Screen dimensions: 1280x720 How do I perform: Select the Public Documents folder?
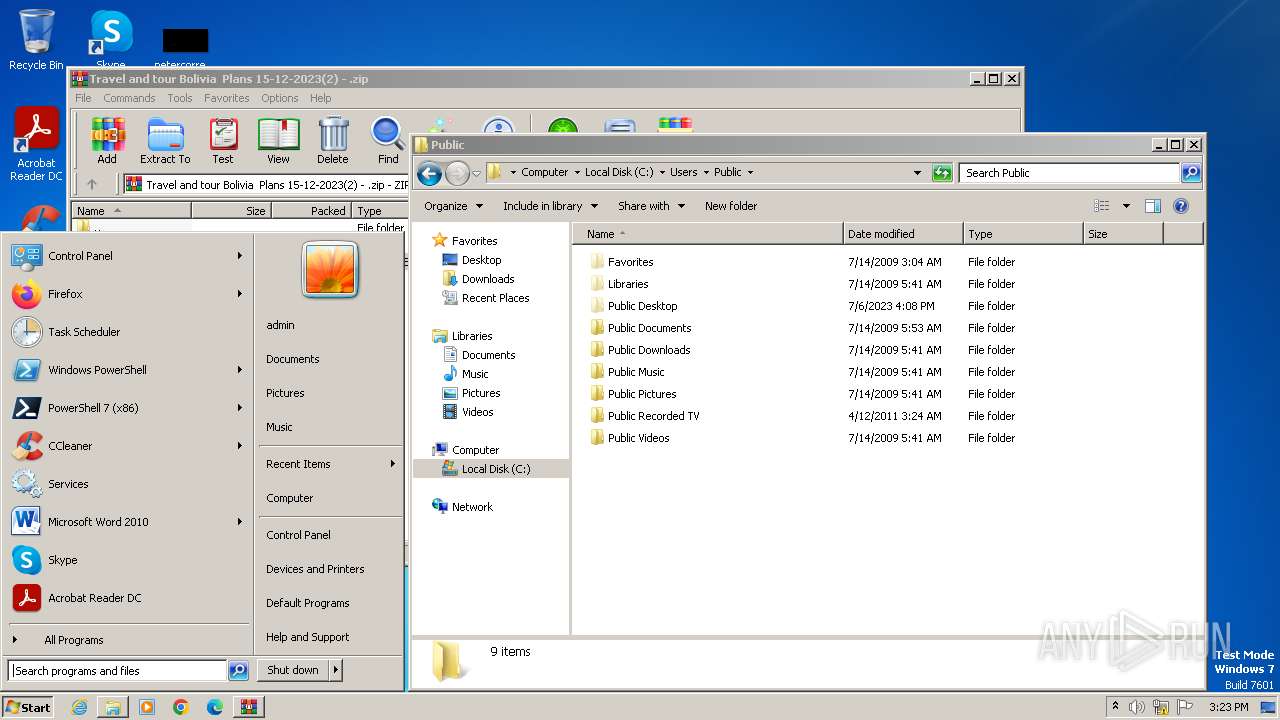[x=649, y=328]
